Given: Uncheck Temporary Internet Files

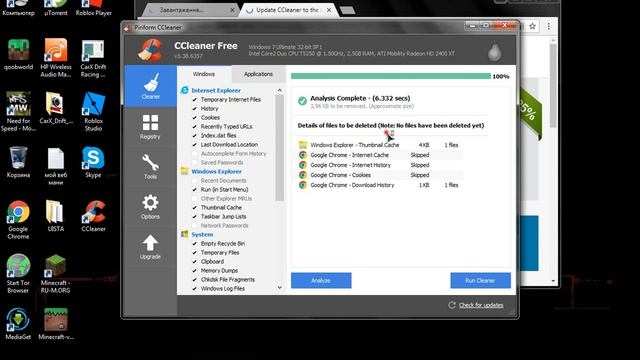Looking at the screenshot, I should coord(194,100).
